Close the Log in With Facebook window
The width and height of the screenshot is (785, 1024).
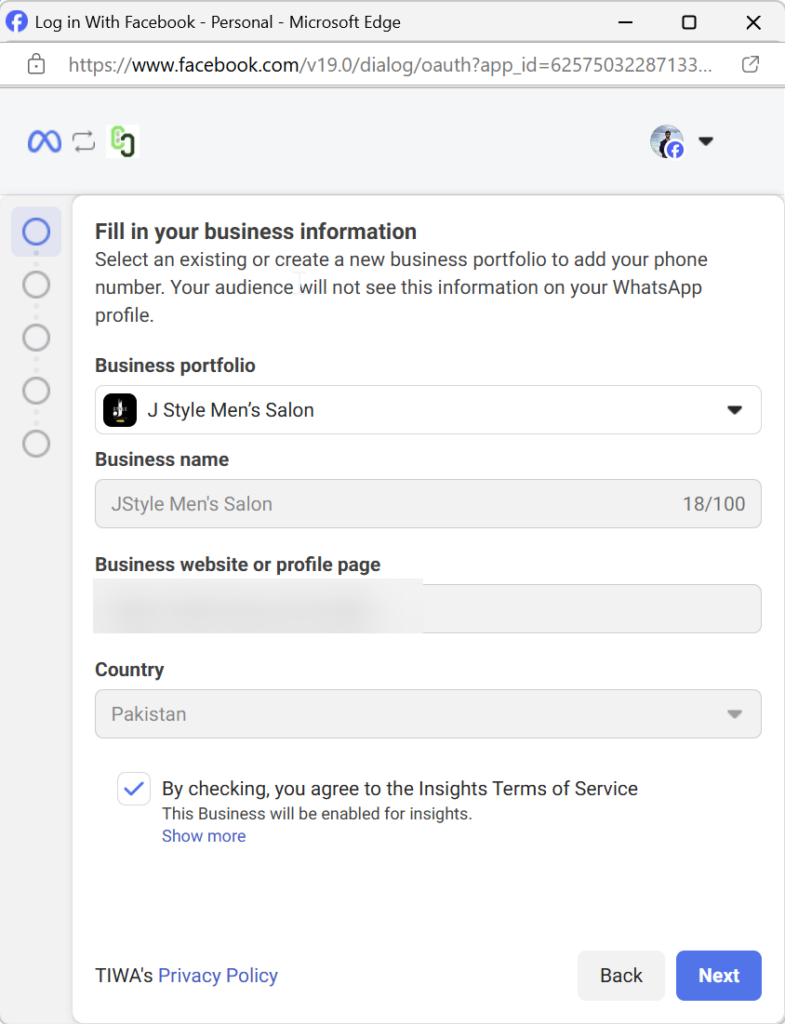point(753,22)
